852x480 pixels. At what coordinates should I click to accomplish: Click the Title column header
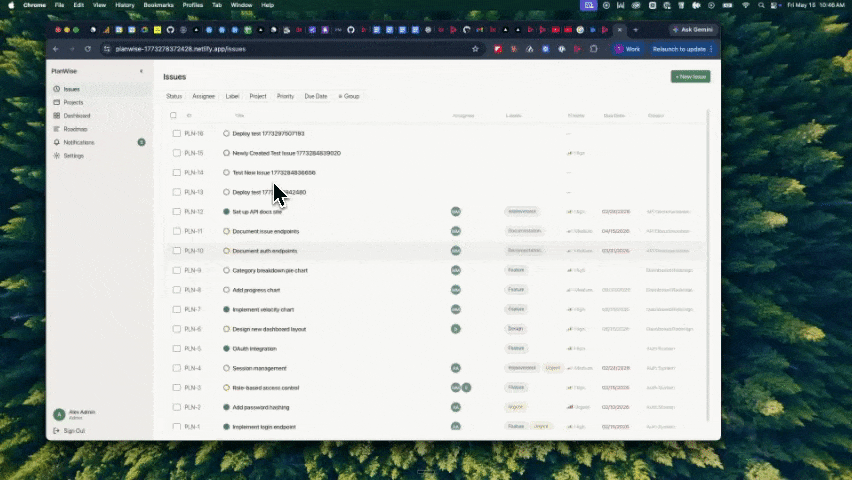[239, 115]
